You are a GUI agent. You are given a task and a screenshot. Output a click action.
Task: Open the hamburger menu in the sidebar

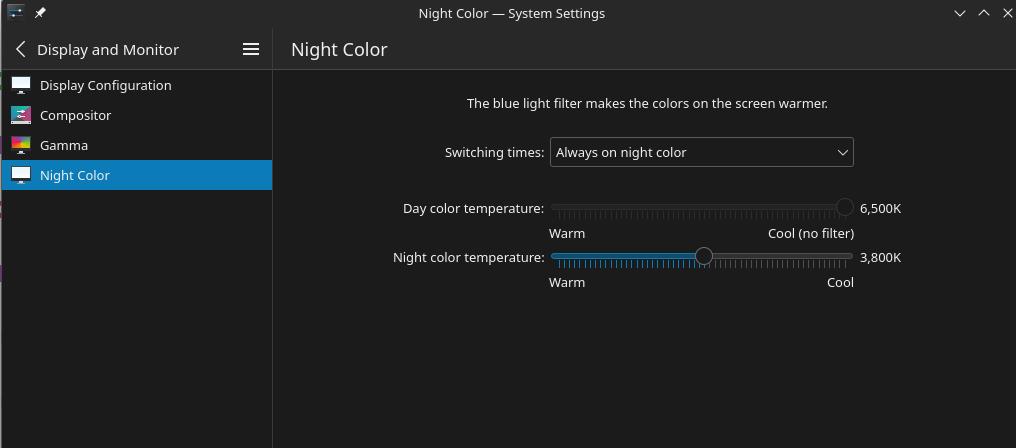[x=251, y=49]
